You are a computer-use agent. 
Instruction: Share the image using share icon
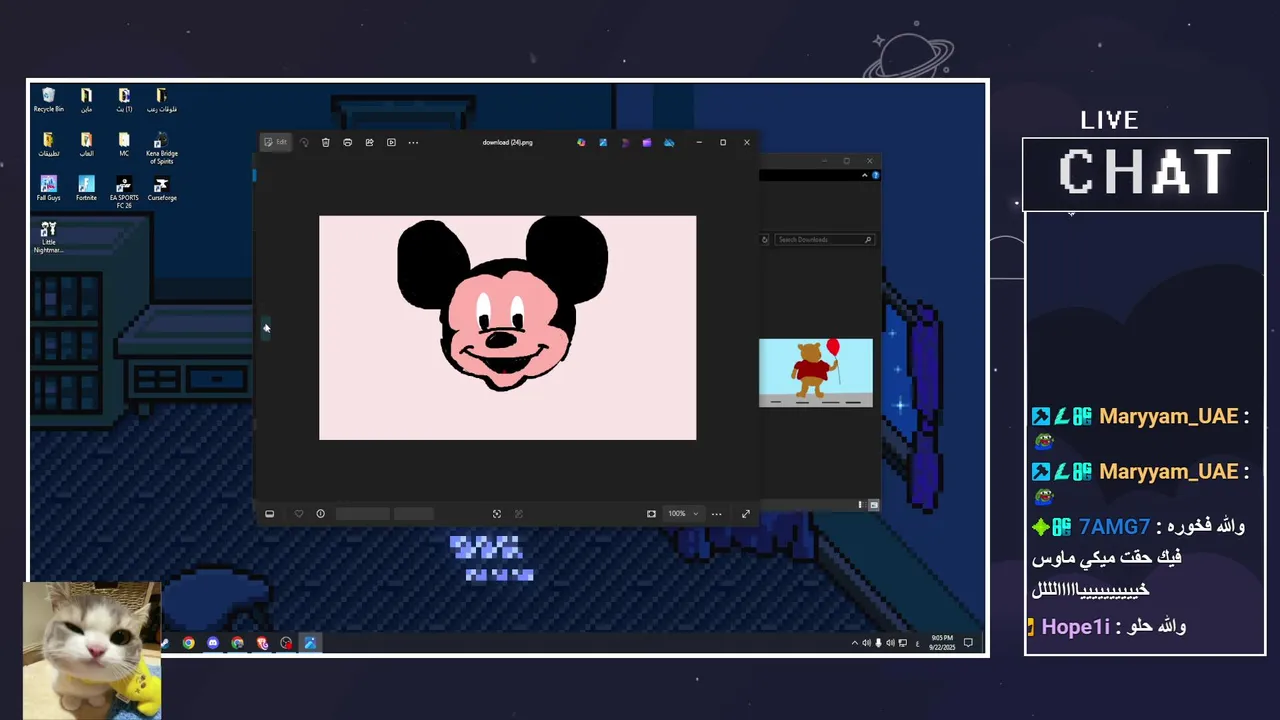pos(369,142)
